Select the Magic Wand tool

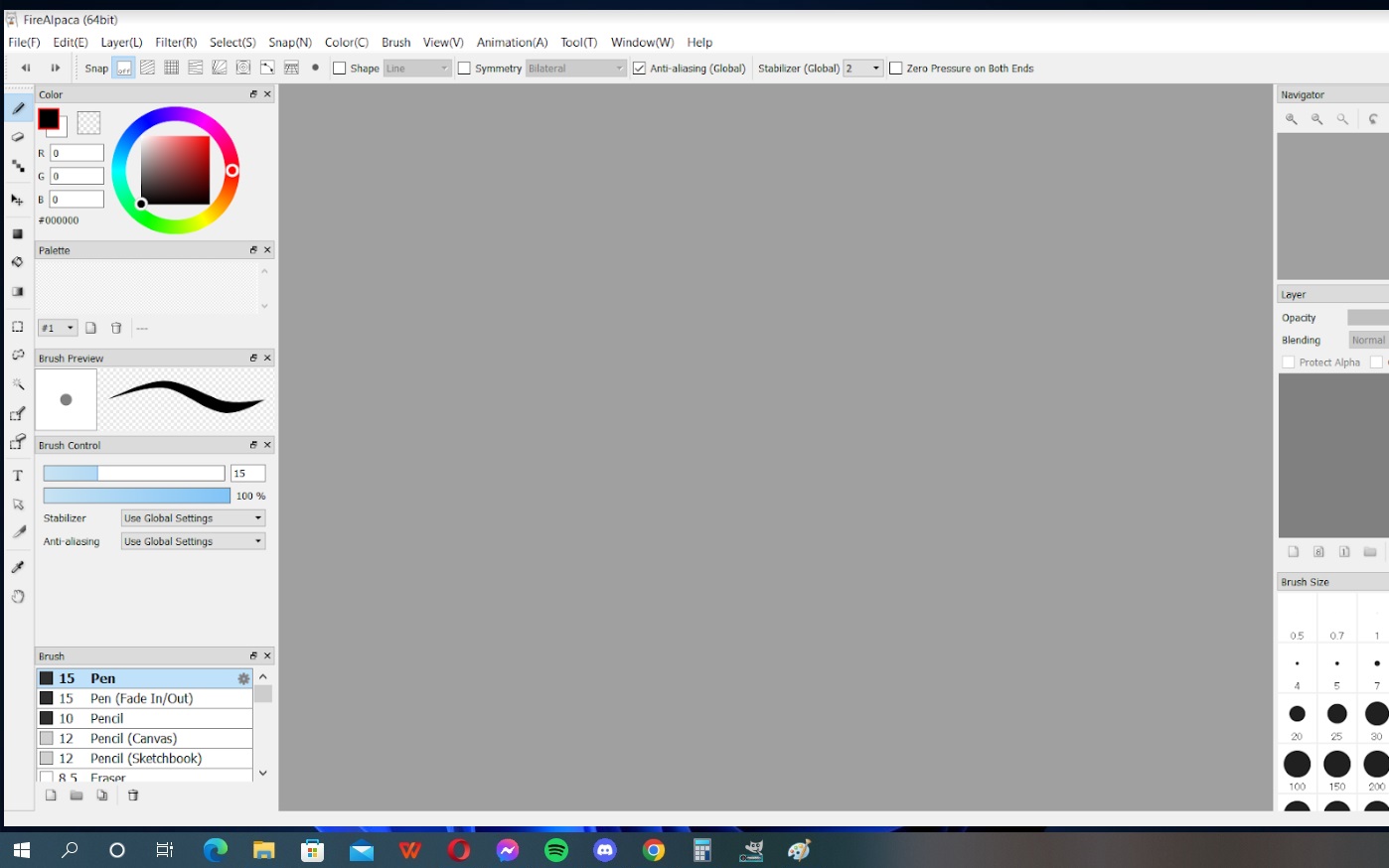(18, 384)
